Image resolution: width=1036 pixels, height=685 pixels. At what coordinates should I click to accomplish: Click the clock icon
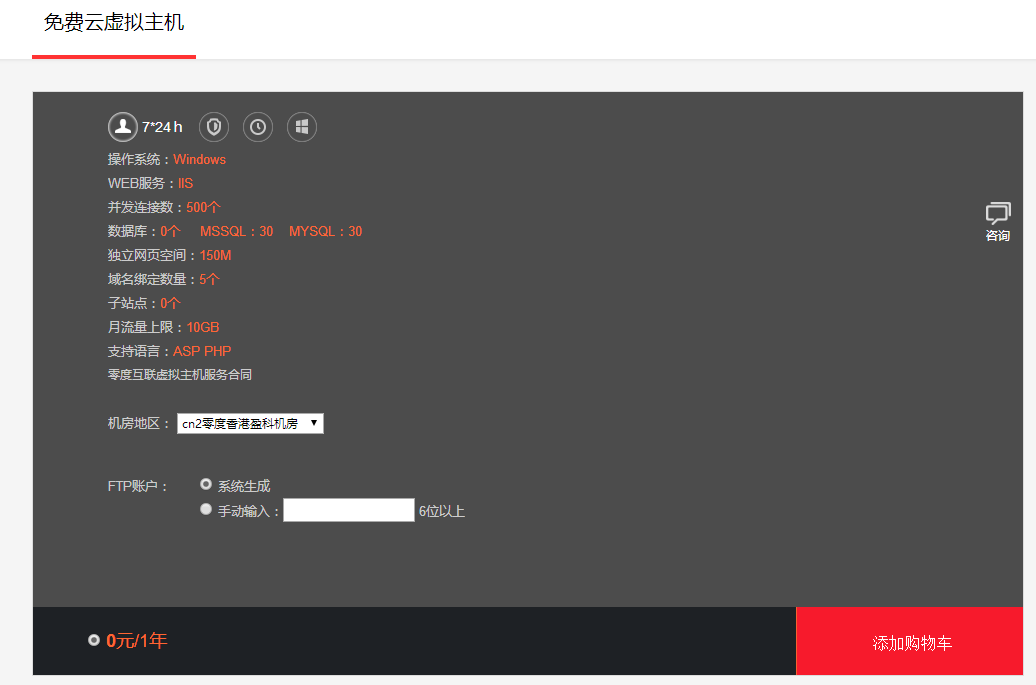coord(258,127)
